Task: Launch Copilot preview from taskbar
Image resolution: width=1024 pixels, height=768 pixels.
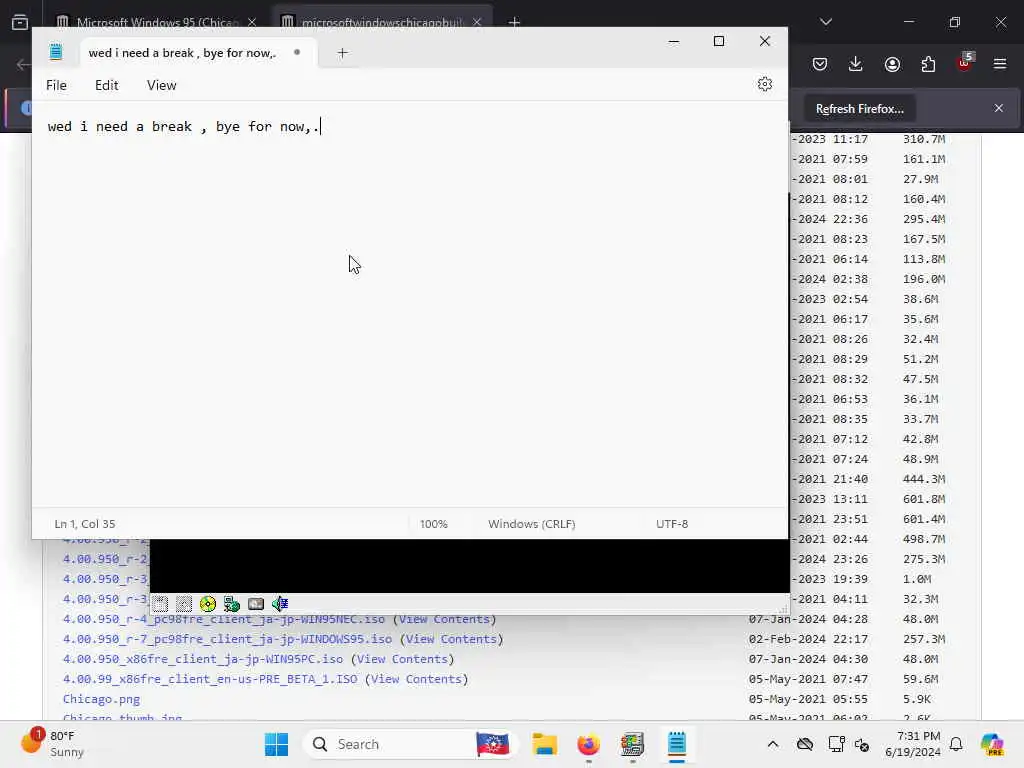Action: (x=992, y=744)
